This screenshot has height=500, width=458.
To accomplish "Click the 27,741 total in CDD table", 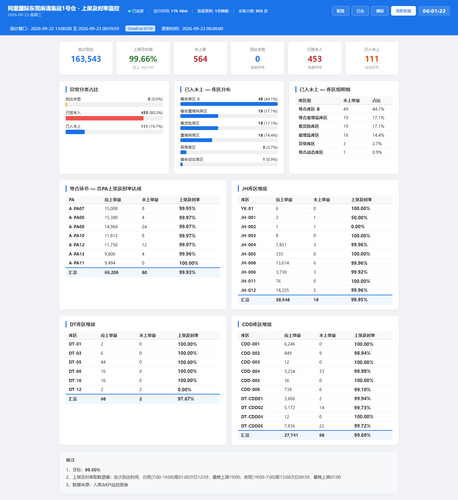I will click(291, 435).
